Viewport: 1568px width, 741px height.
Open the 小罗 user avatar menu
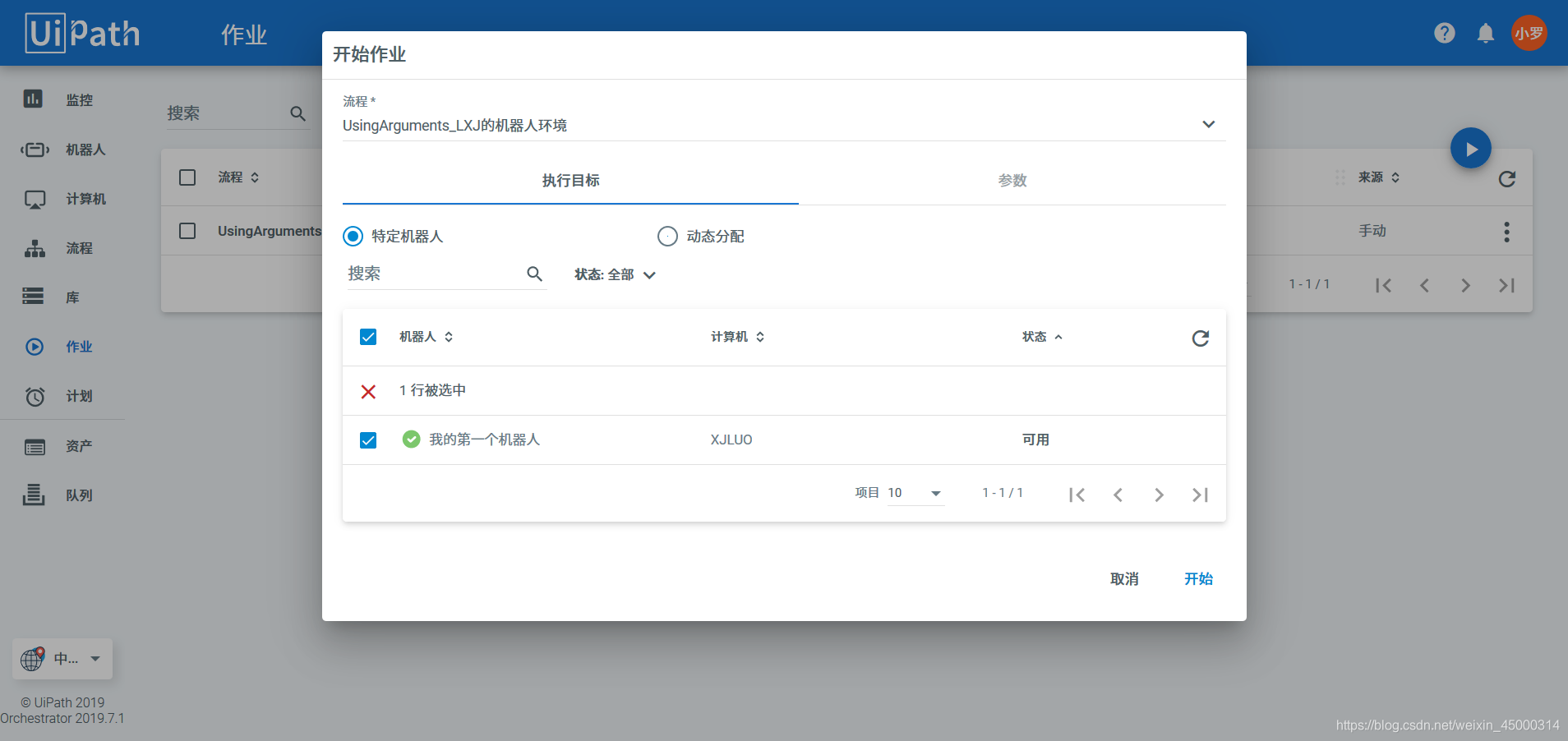click(x=1529, y=33)
